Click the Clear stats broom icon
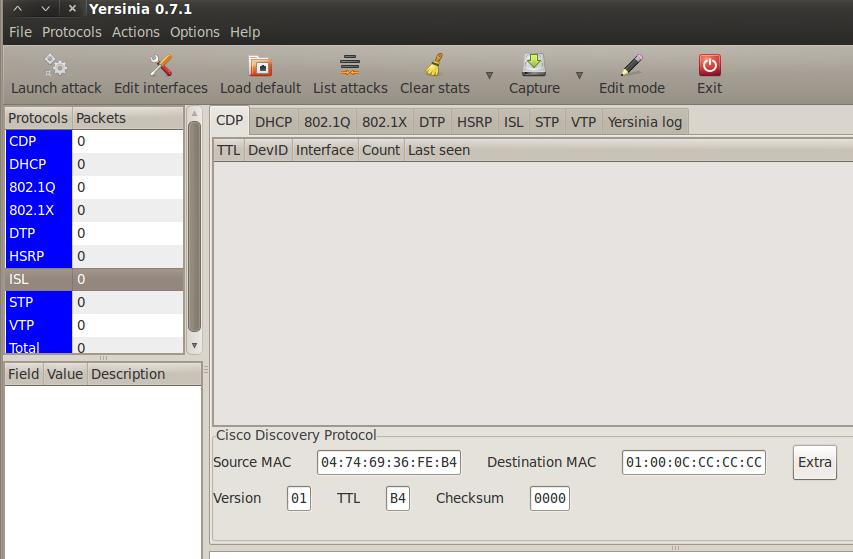853x559 pixels. 434,65
